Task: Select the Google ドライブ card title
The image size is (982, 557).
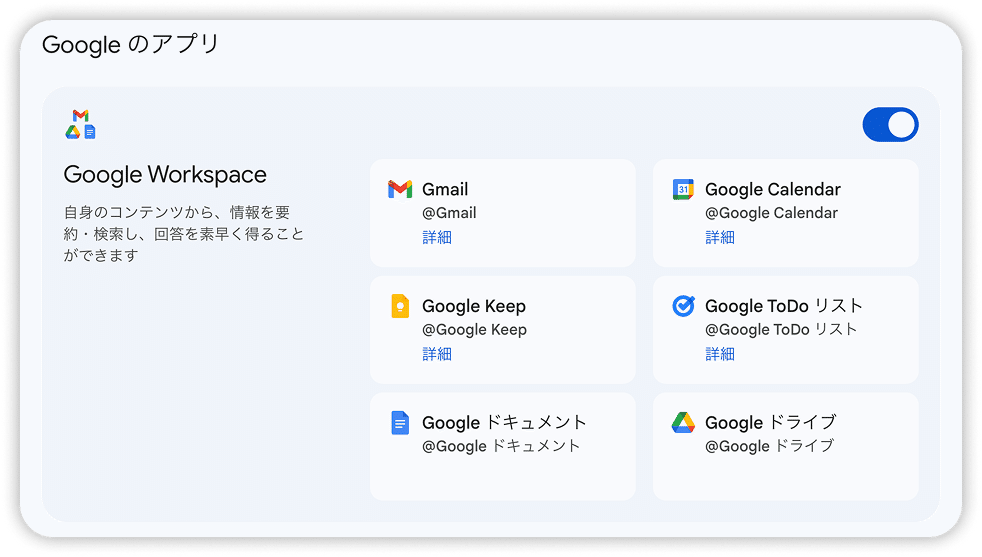Action: tap(770, 423)
